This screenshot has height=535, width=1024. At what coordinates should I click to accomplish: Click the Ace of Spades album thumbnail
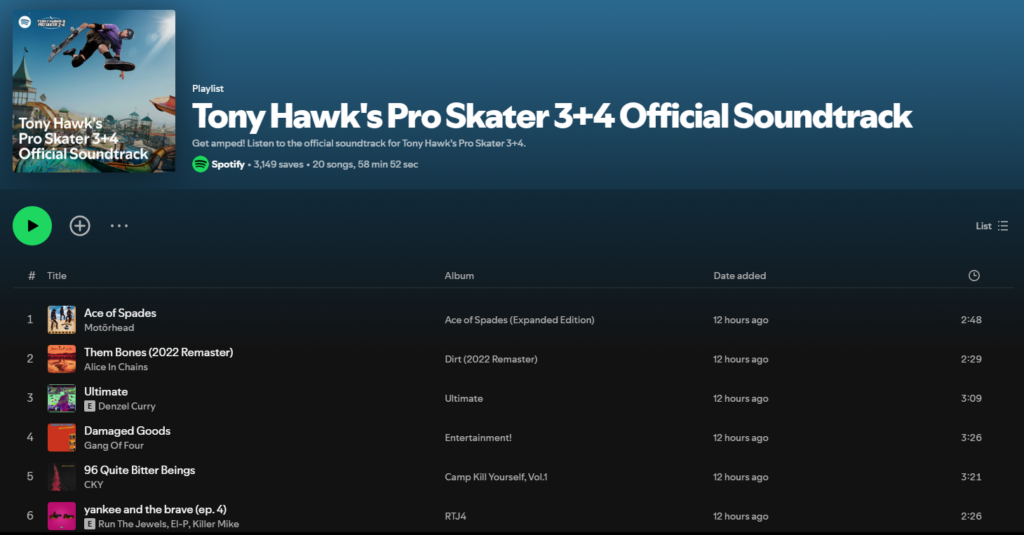[x=62, y=320]
